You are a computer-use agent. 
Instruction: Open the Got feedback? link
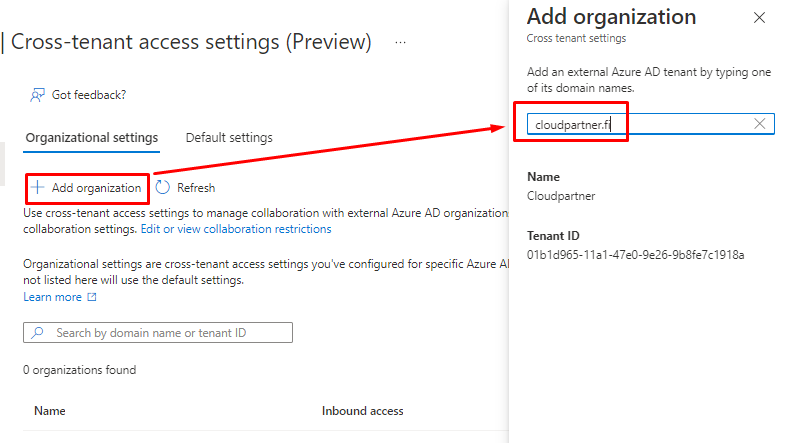(x=88, y=95)
